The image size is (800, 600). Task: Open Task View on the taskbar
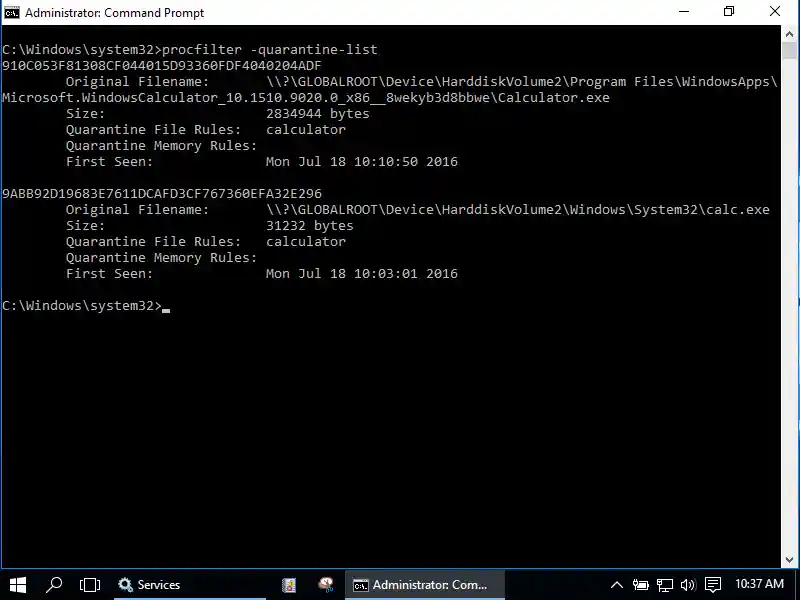pos(90,585)
